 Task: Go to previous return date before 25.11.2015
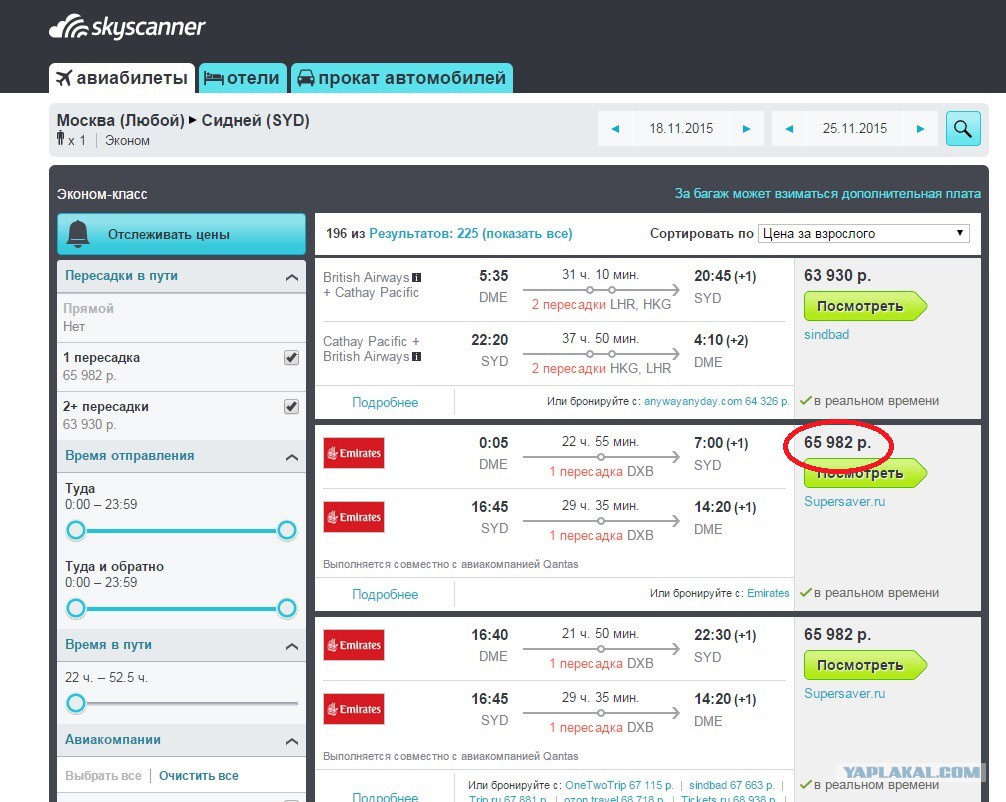pyautogui.click(x=789, y=128)
